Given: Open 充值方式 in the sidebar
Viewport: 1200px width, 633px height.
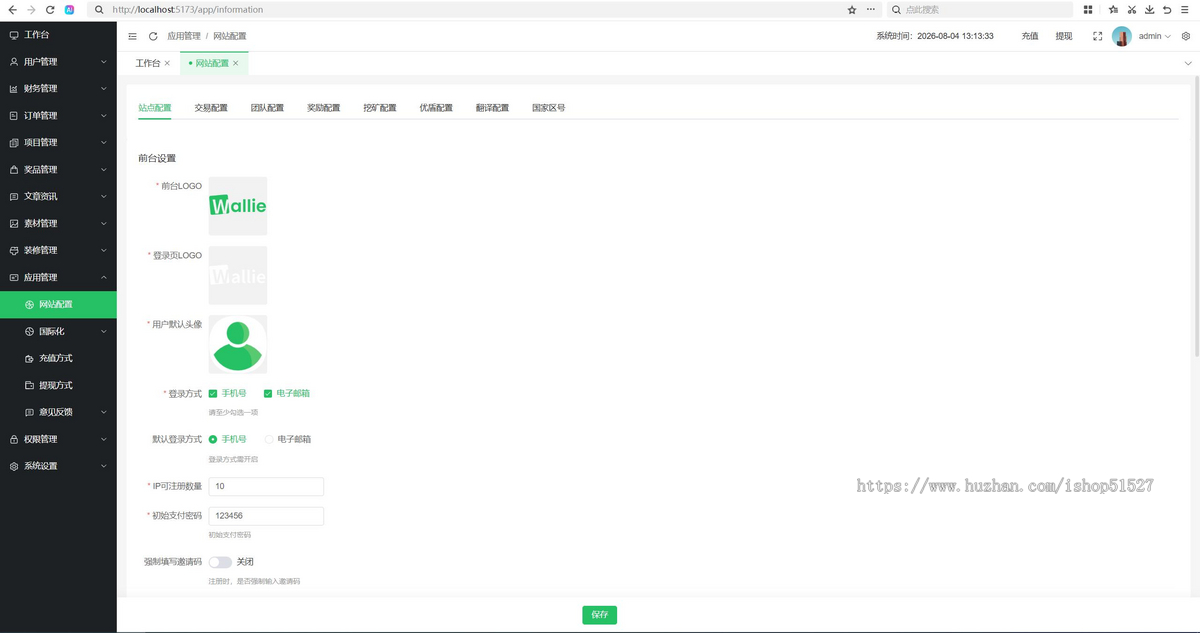Looking at the screenshot, I should [58, 358].
